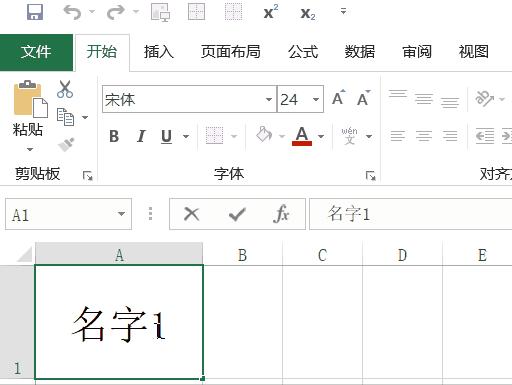
Task: Open the 审阅 tab
Action: pyautogui.click(x=417, y=52)
